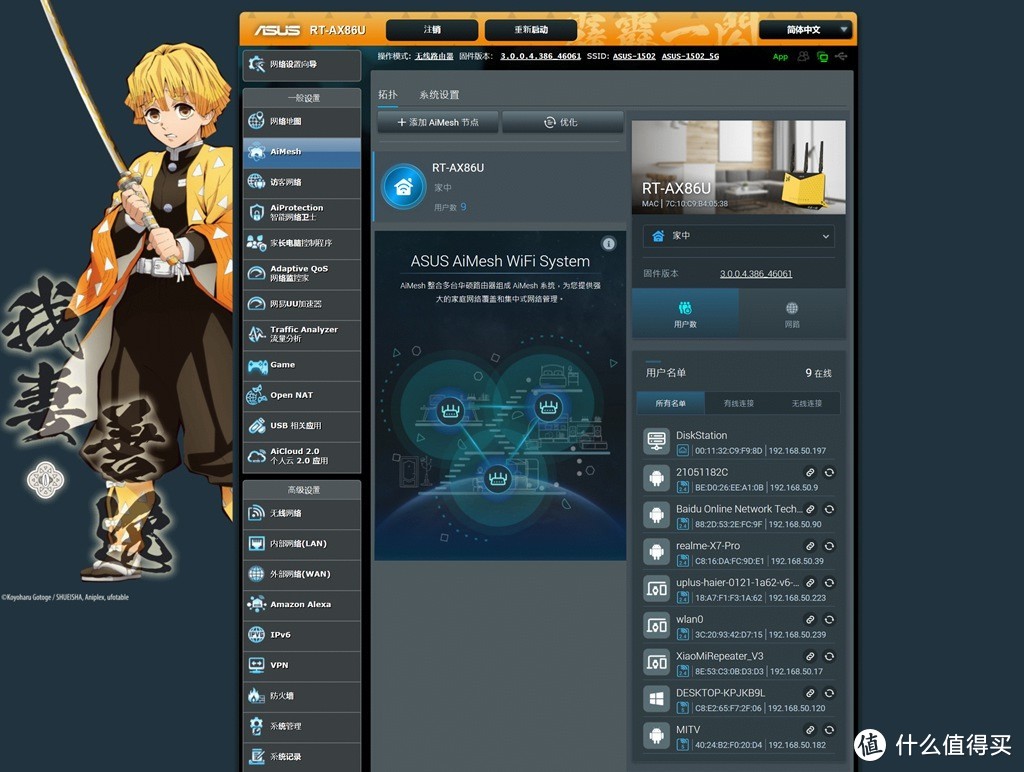This screenshot has width=1024, height=772.
Task: Click the ASUS-1502 SSID link
Action: point(633,56)
